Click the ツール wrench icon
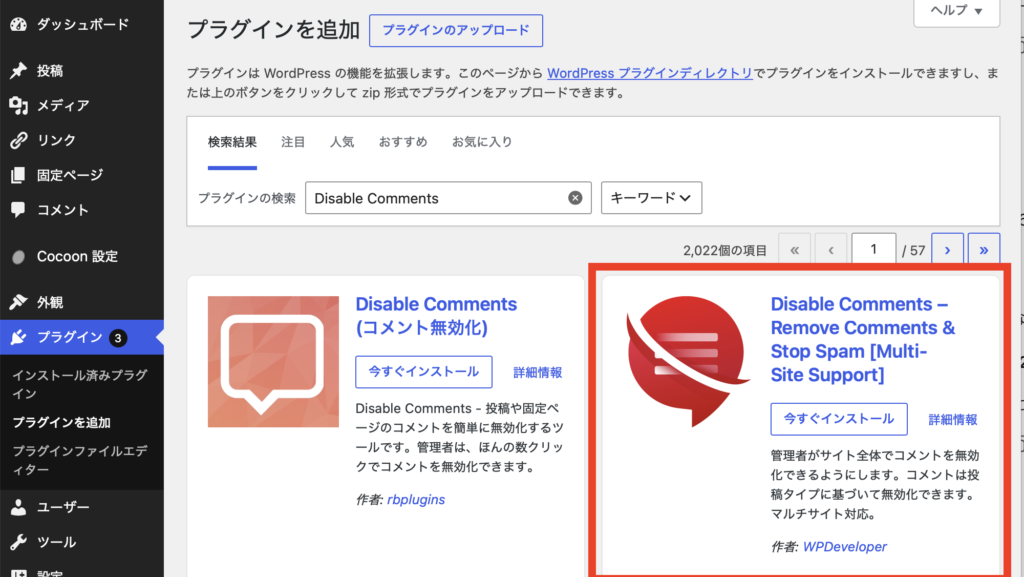This screenshot has height=577, width=1024. tap(18, 542)
